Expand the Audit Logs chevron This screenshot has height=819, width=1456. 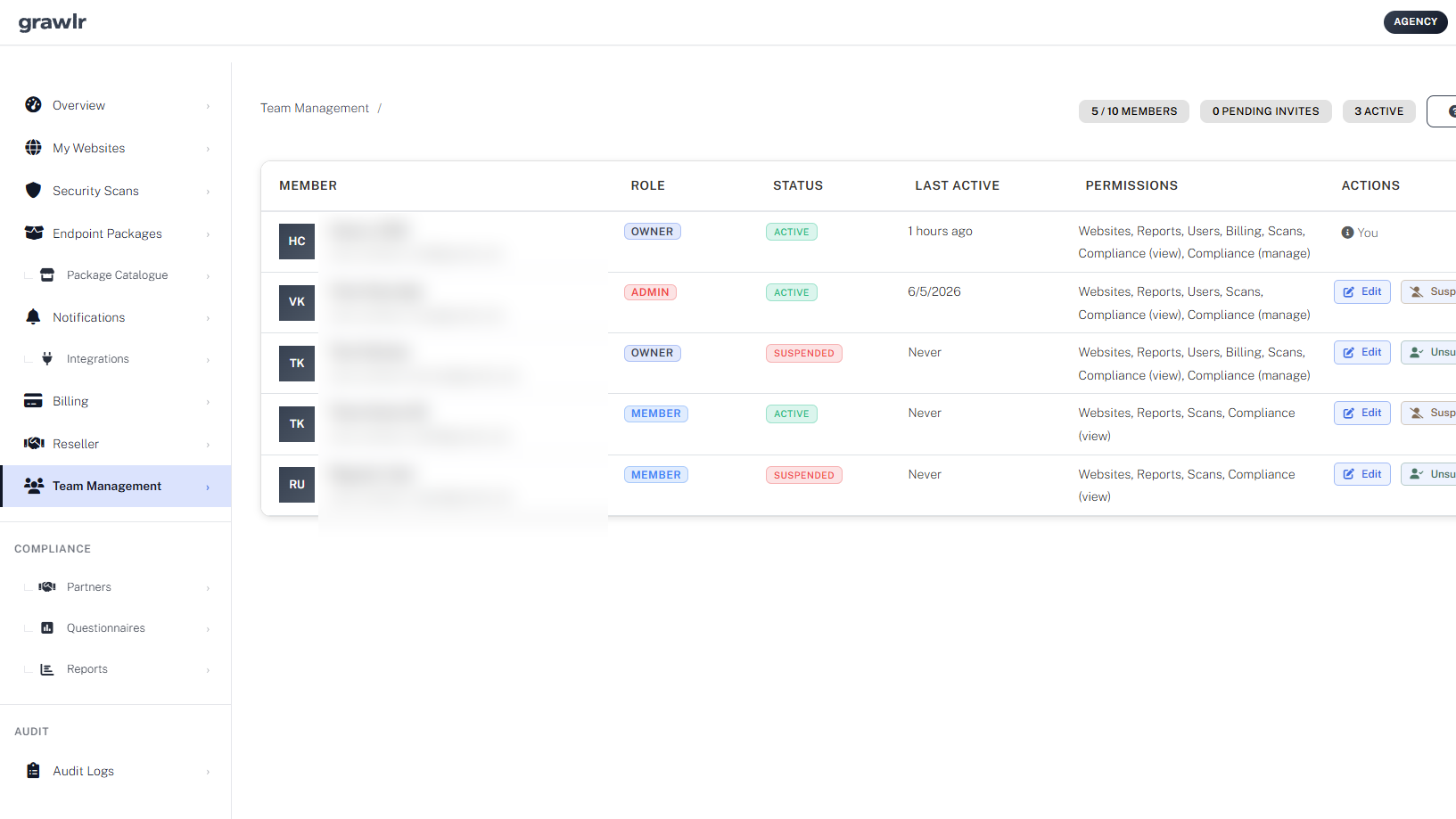coord(208,772)
